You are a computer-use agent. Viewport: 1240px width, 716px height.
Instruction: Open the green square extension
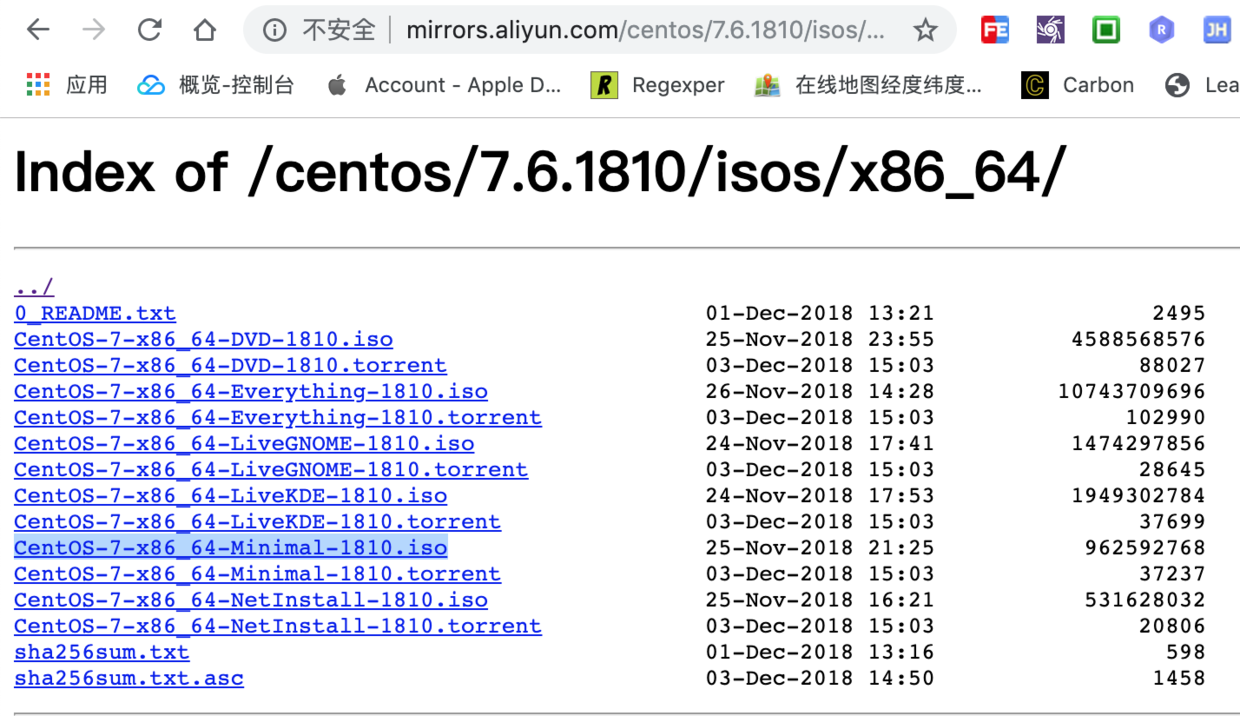[x=1106, y=30]
